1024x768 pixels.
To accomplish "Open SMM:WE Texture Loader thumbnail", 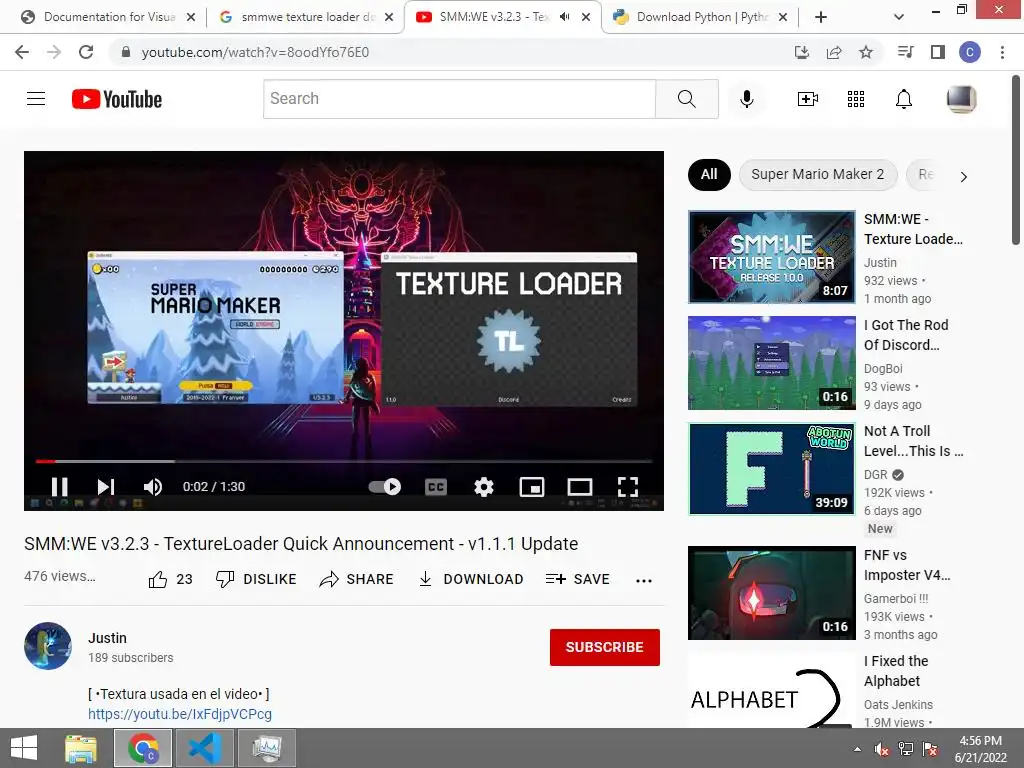I will point(772,257).
